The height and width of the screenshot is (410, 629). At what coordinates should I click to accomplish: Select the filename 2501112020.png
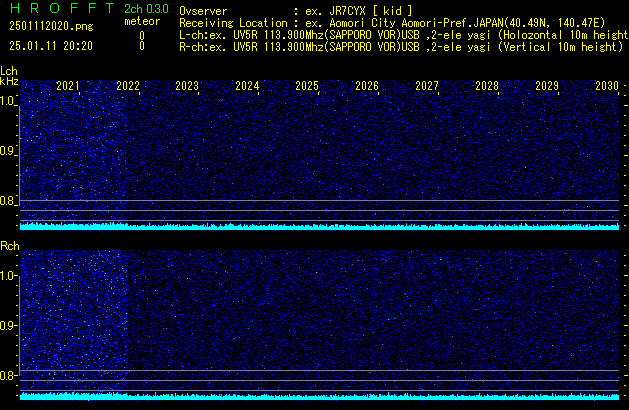click(x=51, y=26)
